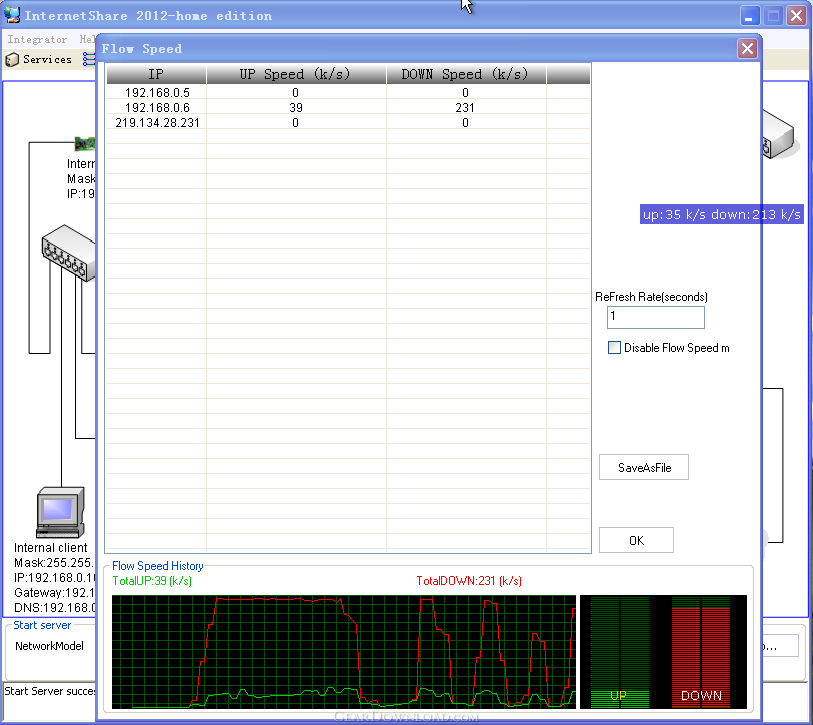
Task: Open the Services toolbar icon
Action: click(x=12, y=60)
